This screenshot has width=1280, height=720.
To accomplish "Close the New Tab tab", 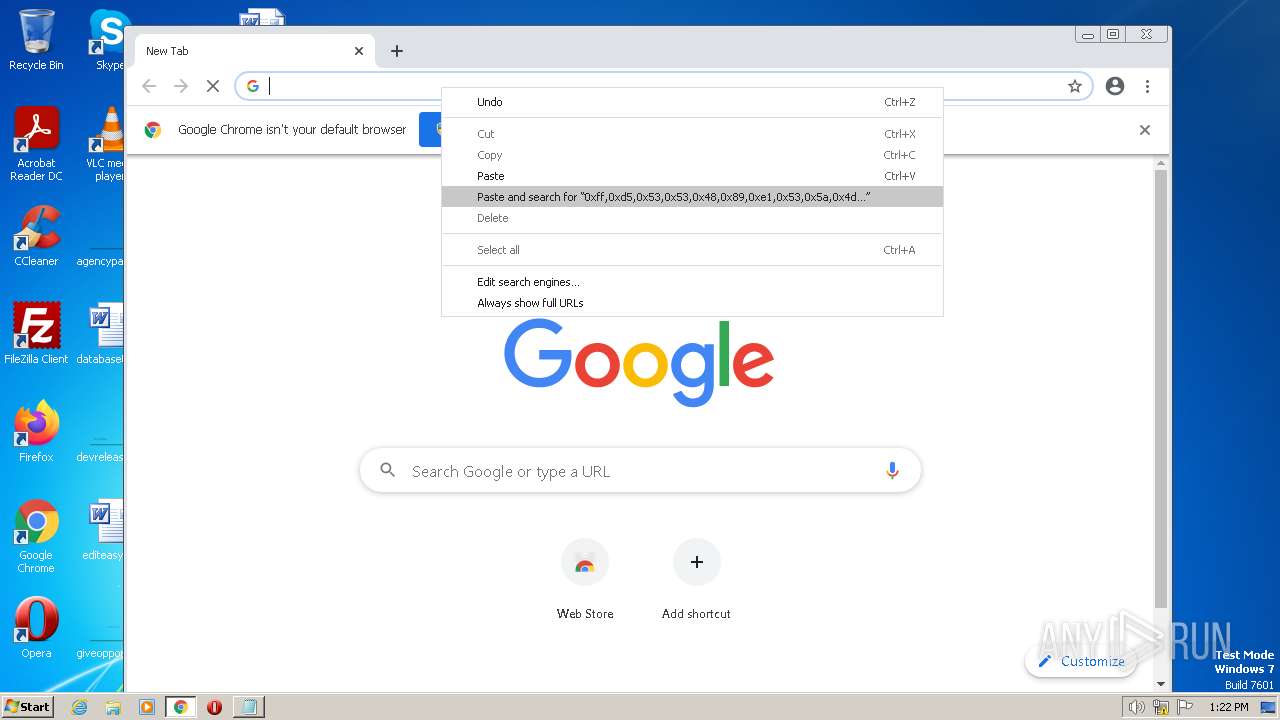I will (x=359, y=51).
